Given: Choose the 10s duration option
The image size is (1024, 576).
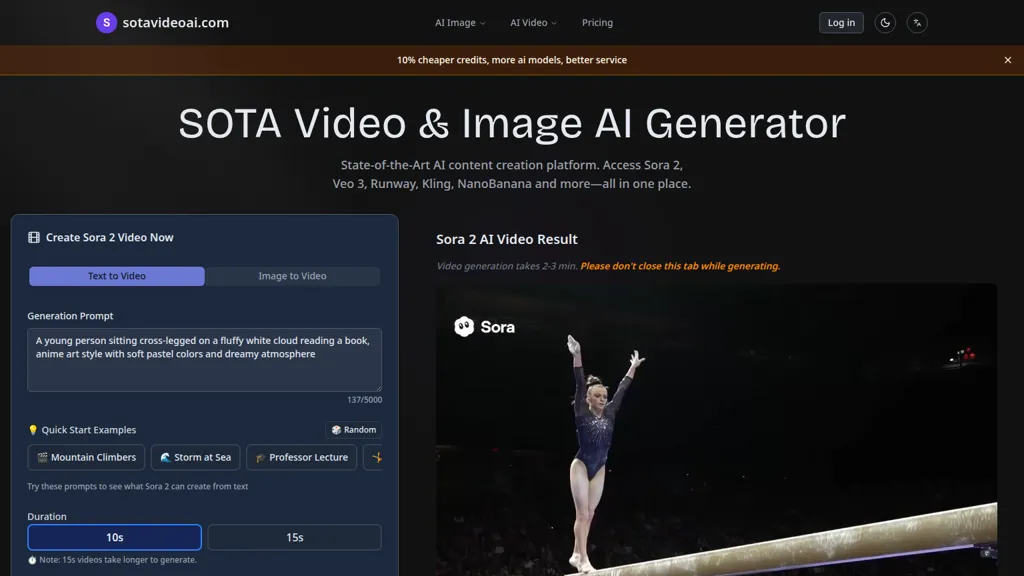Looking at the screenshot, I should point(114,537).
